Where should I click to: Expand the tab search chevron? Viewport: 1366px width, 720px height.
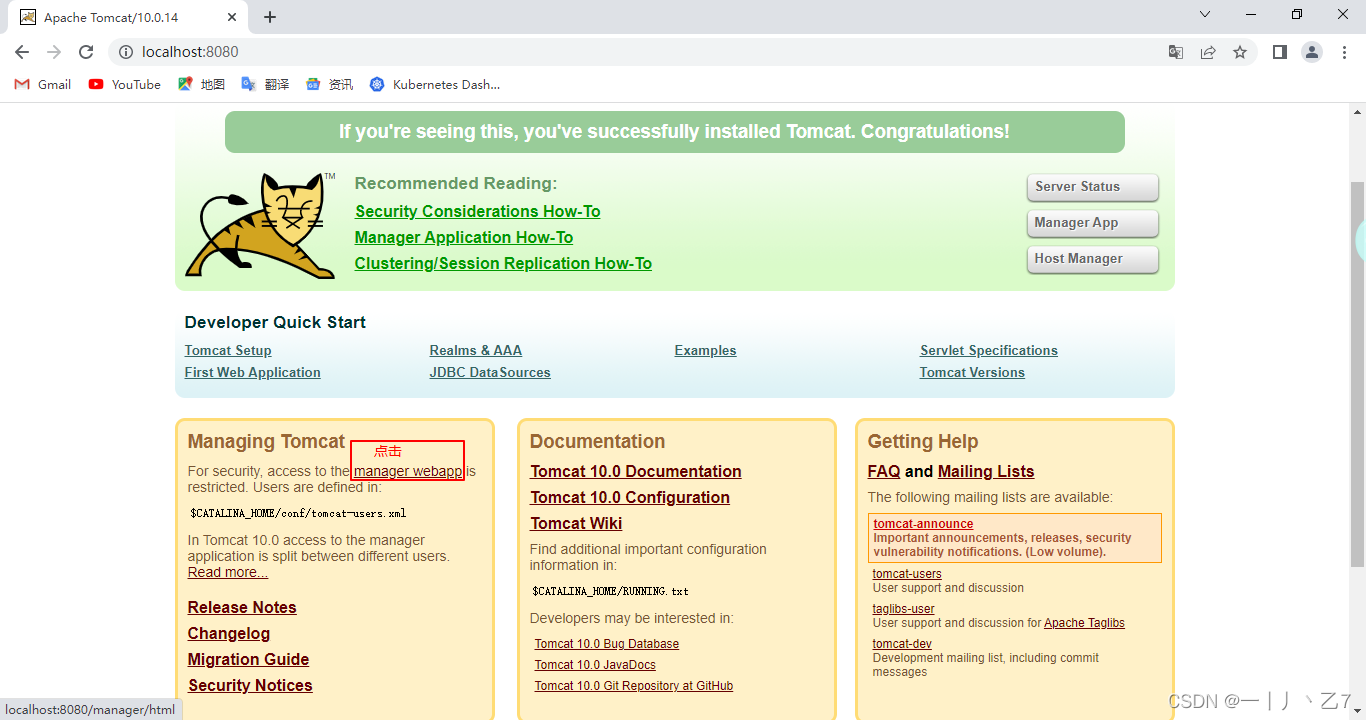1205,15
